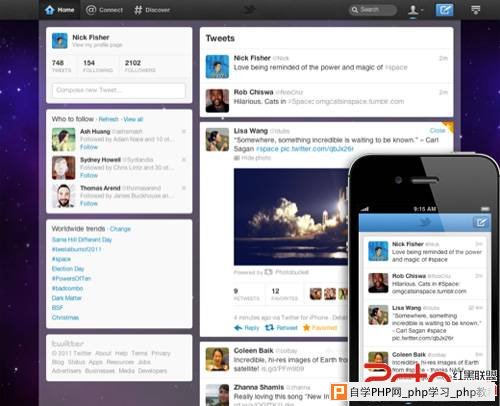Screen dimensions: 500x406
Task: View the 12 favorites count
Action: [x=284, y=294]
